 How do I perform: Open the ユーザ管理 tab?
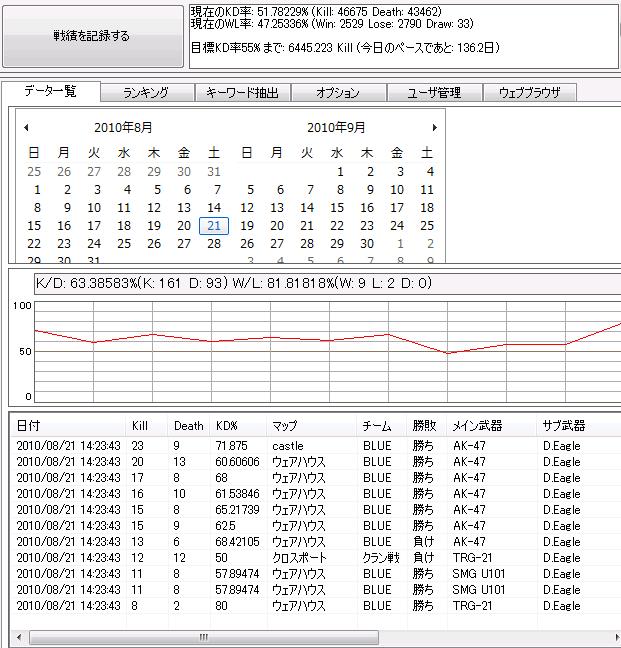434,93
